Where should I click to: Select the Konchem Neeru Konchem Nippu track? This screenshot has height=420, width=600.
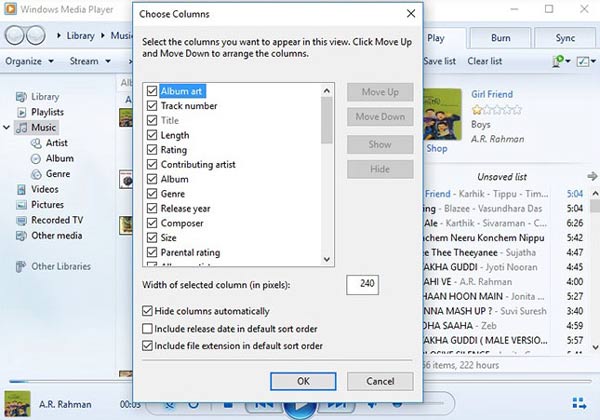point(503,238)
